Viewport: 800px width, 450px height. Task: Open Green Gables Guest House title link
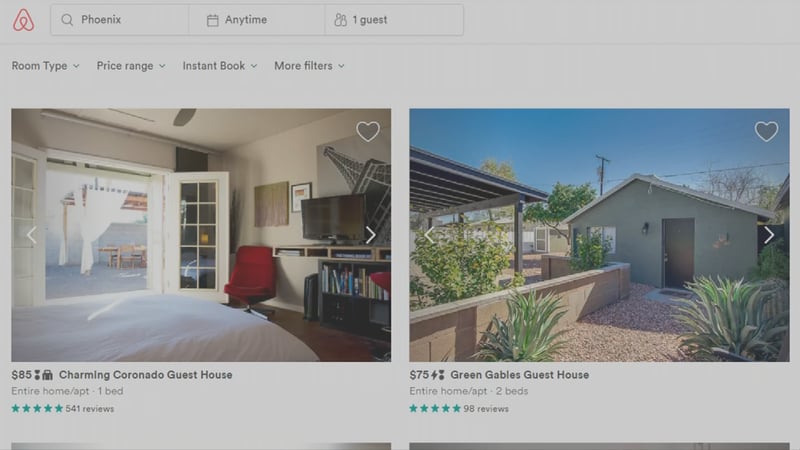coord(519,374)
